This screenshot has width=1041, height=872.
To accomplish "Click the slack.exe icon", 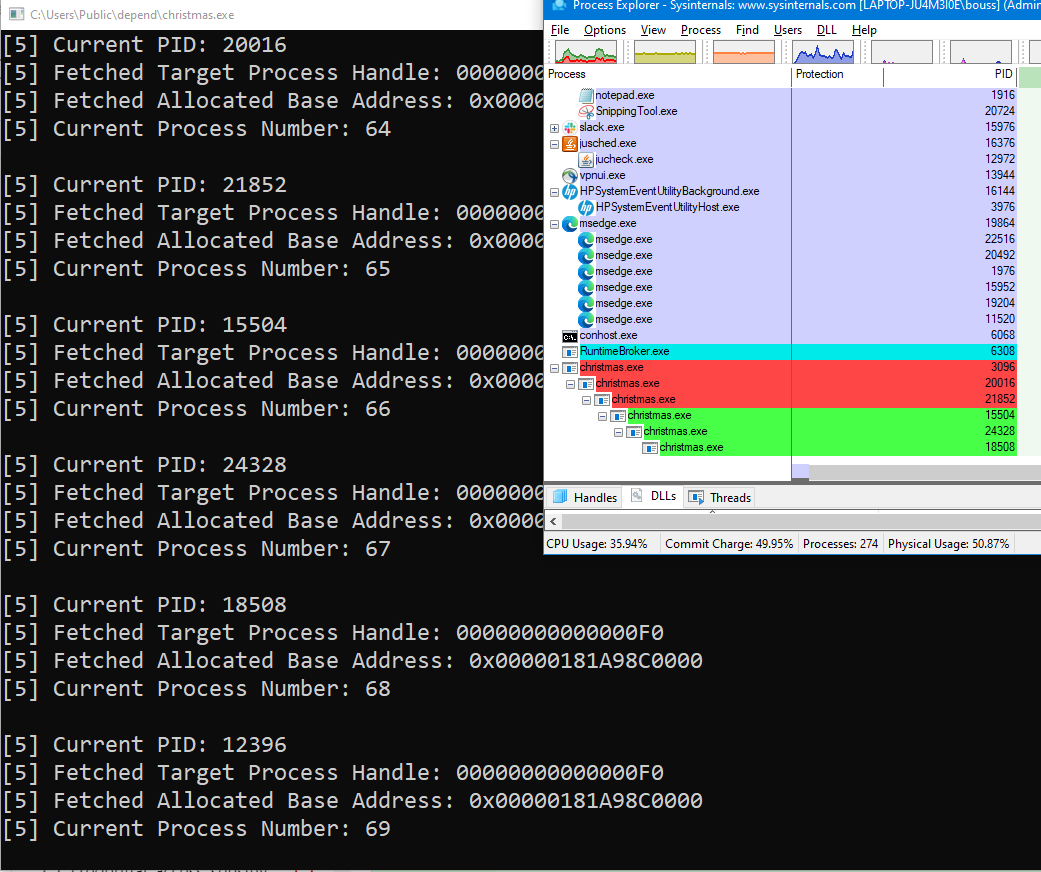I will point(570,127).
